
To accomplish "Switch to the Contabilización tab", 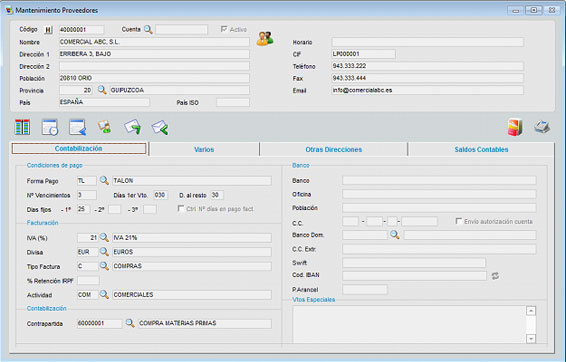I will [x=79, y=148].
